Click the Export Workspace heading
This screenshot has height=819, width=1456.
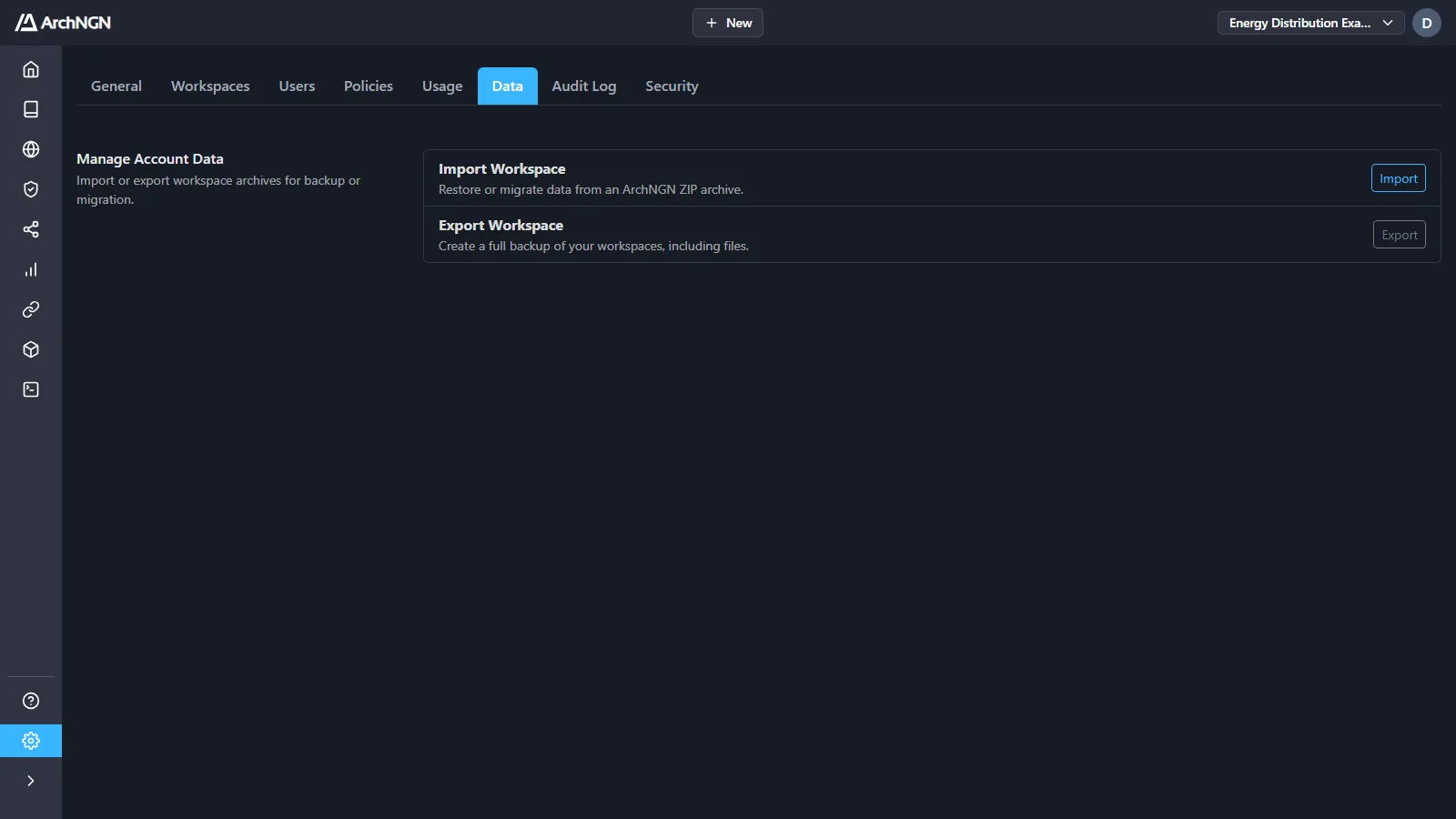coord(500,226)
